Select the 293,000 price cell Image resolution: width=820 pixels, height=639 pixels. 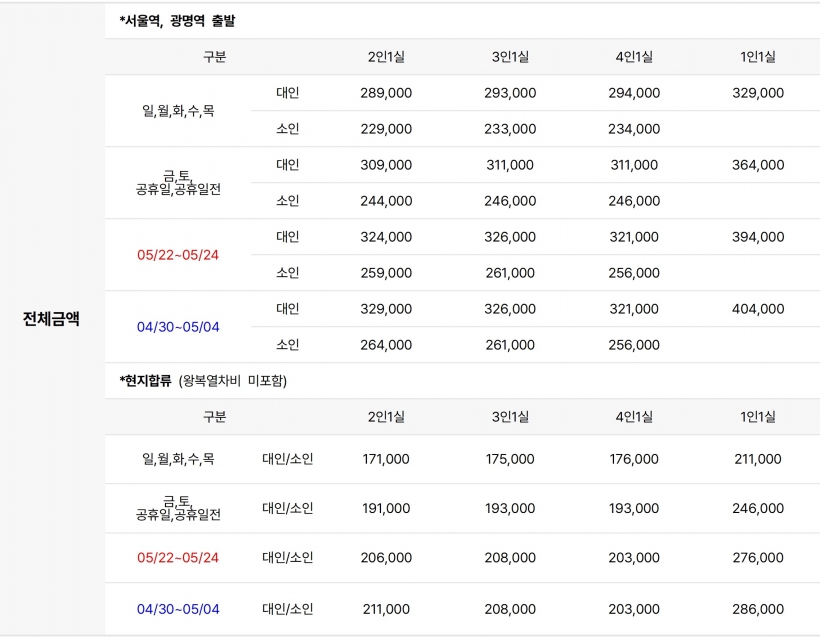click(x=510, y=93)
